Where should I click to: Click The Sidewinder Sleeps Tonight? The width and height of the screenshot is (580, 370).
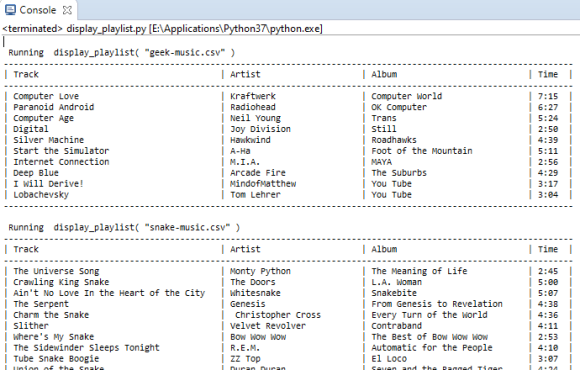(x=86, y=348)
